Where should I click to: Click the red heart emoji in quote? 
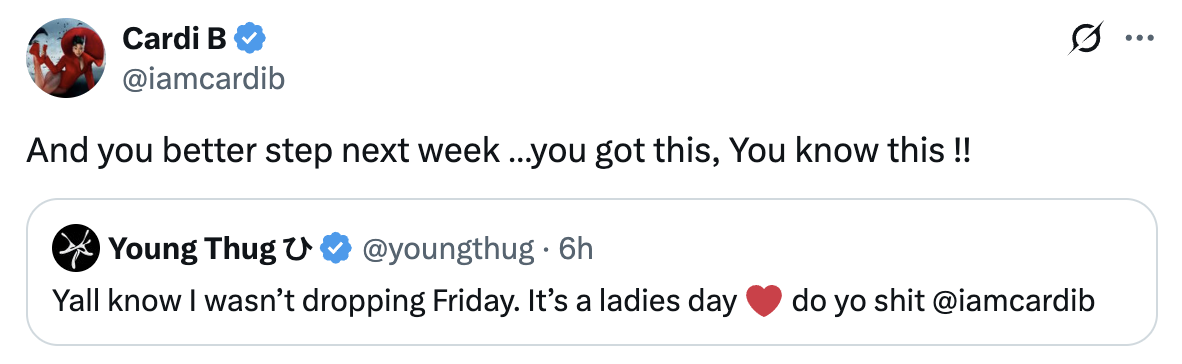[764, 302]
